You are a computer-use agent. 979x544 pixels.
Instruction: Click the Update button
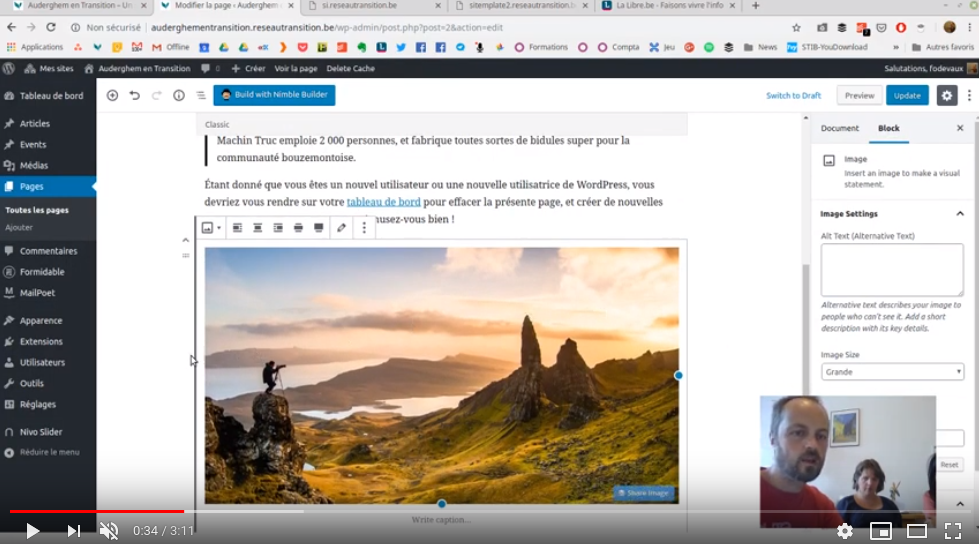pyautogui.click(x=907, y=96)
